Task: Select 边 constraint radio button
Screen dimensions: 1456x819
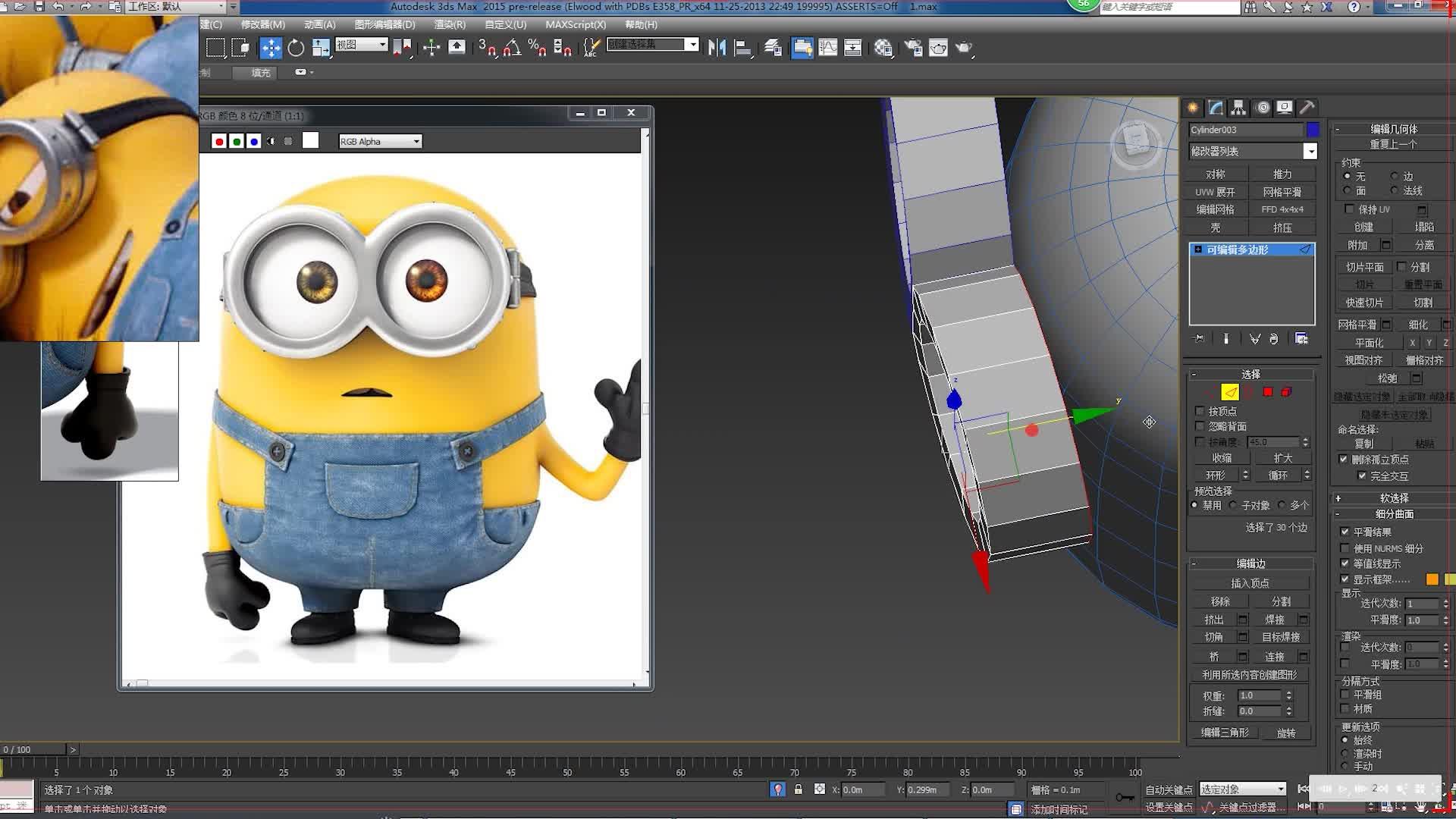Action: [x=1395, y=176]
